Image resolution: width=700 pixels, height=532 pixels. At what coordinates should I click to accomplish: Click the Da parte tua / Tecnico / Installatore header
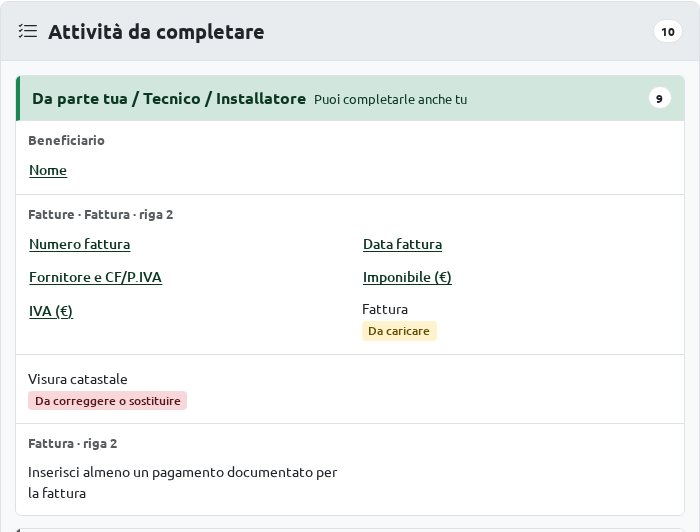169,99
